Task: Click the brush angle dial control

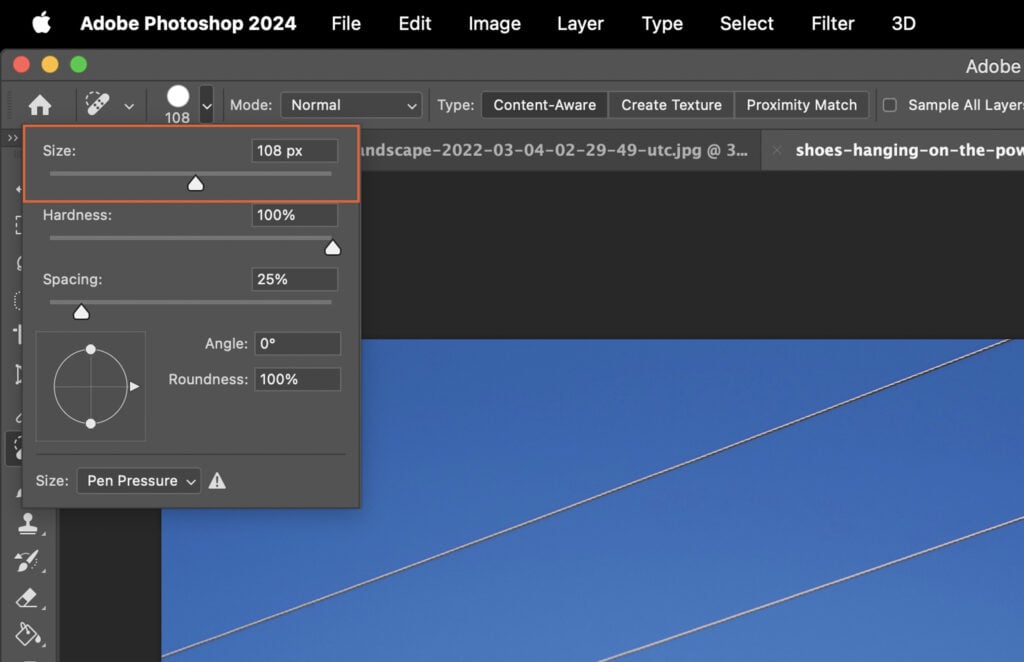Action: pos(91,387)
